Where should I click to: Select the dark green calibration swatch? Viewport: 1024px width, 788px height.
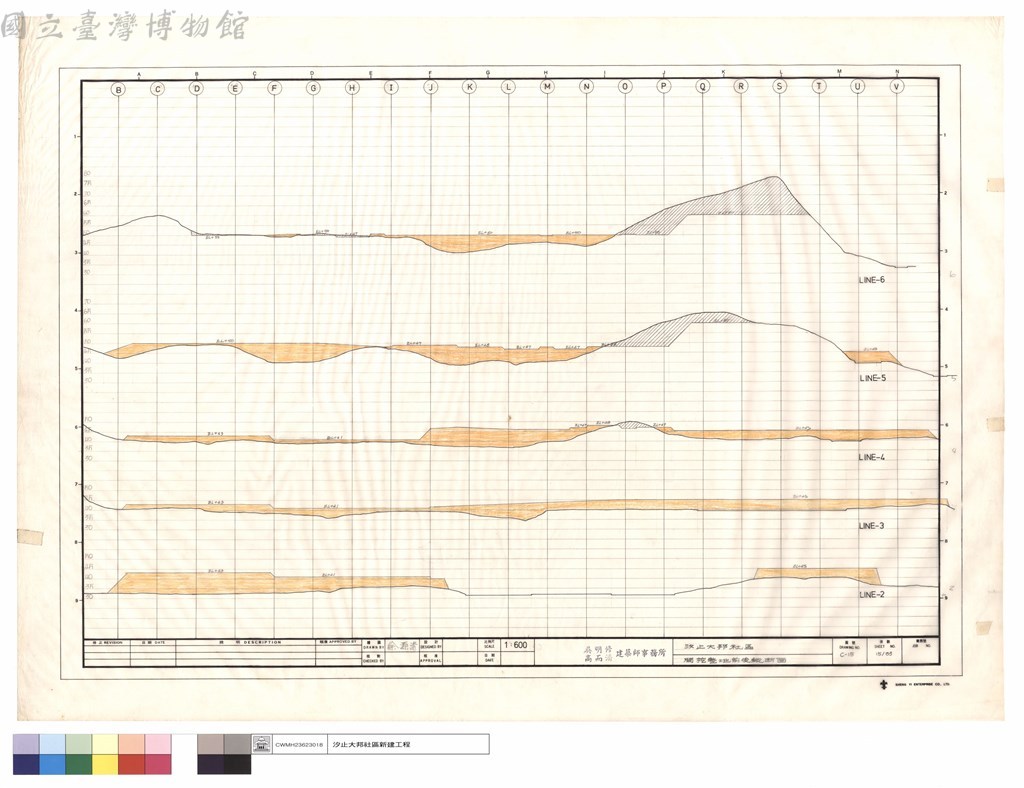[x=78, y=764]
